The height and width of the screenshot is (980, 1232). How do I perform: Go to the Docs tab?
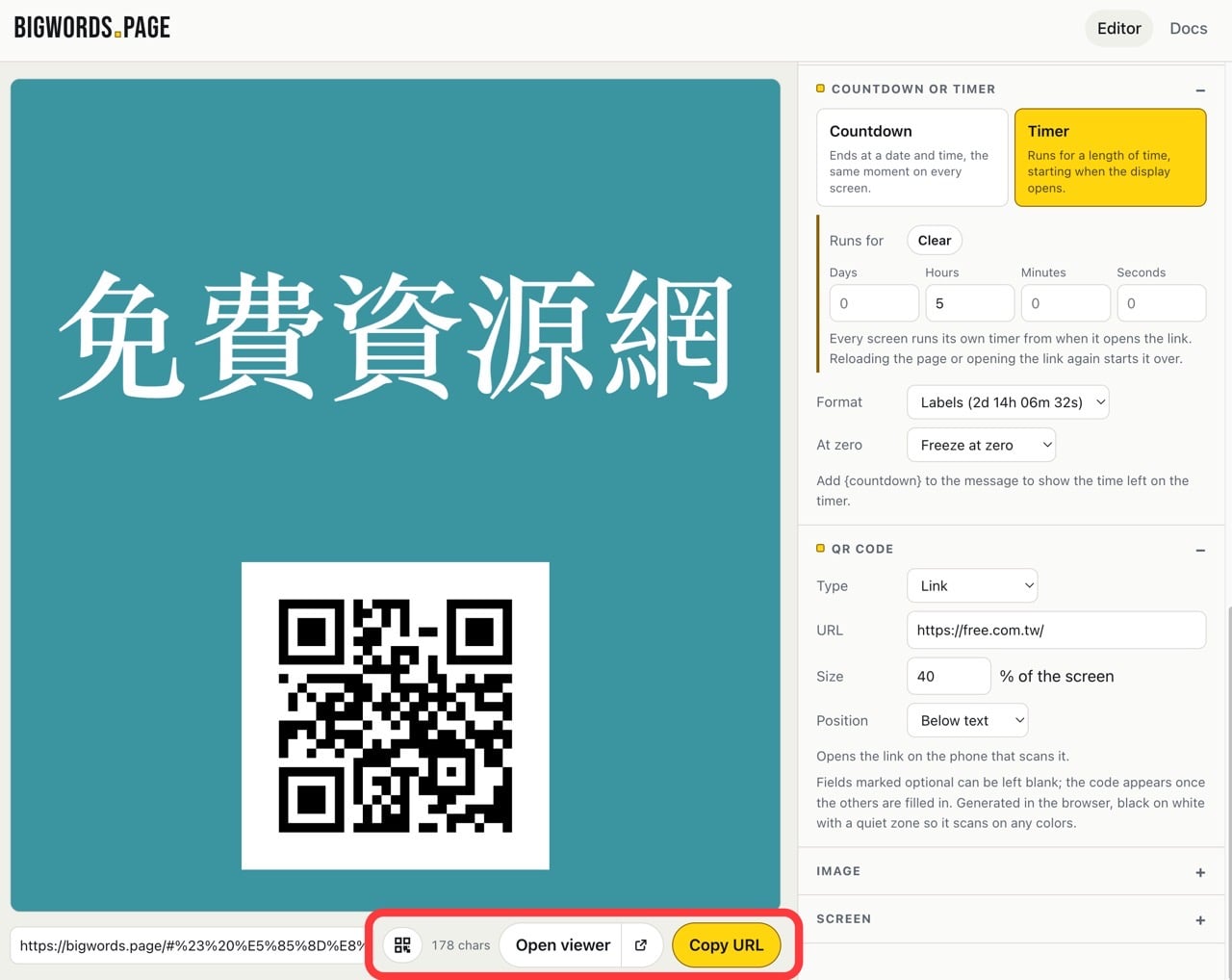(x=1188, y=28)
